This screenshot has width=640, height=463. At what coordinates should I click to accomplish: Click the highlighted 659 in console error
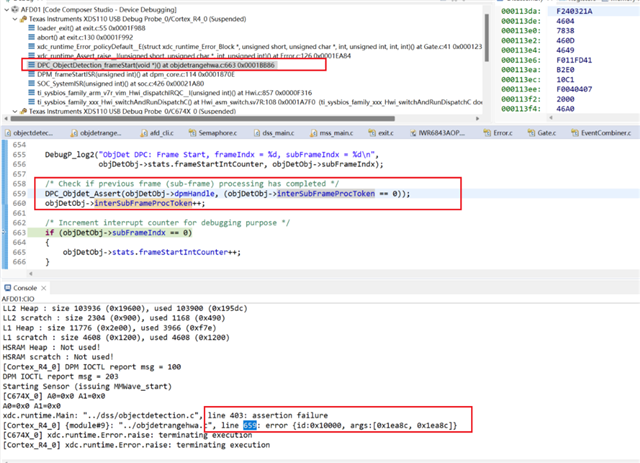pyautogui.click(x=250, y=425)
